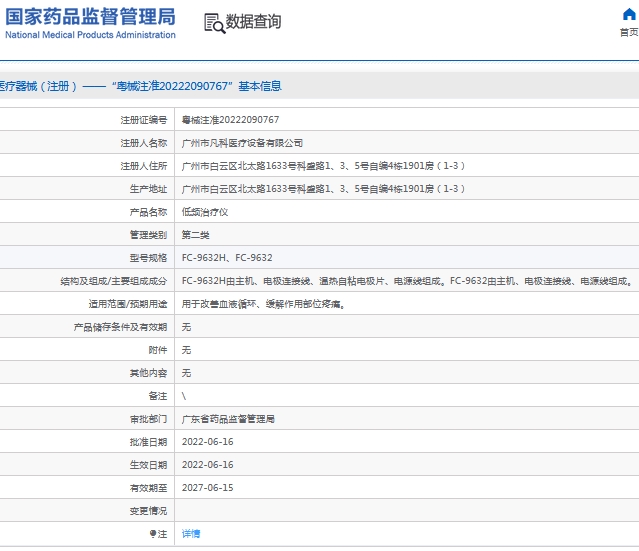Open the 数据查询 search icon

[x=214, y=23]
